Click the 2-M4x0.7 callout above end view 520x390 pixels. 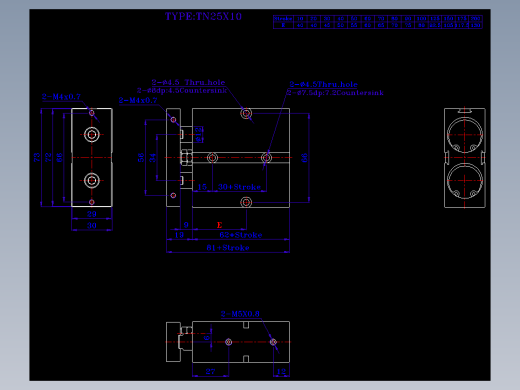tap(61, 97)
